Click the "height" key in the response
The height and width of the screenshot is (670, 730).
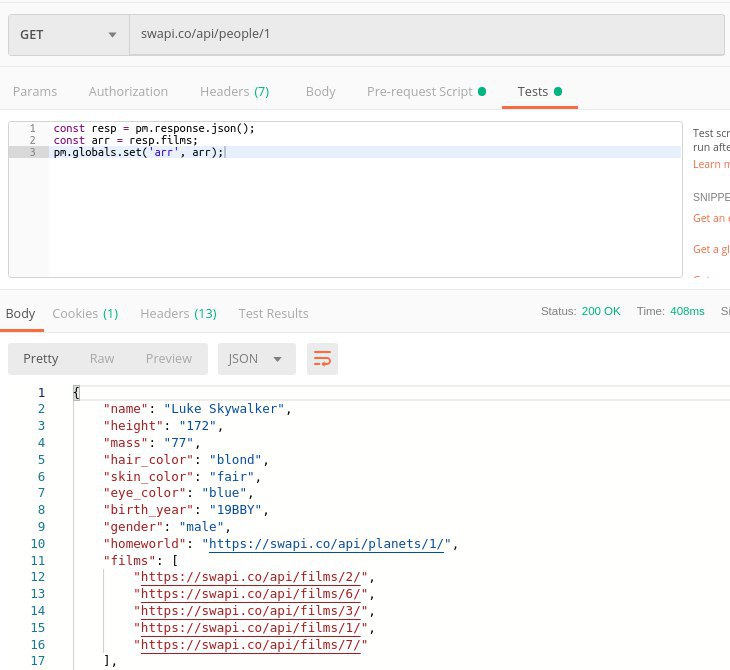[x=134, y=426]
